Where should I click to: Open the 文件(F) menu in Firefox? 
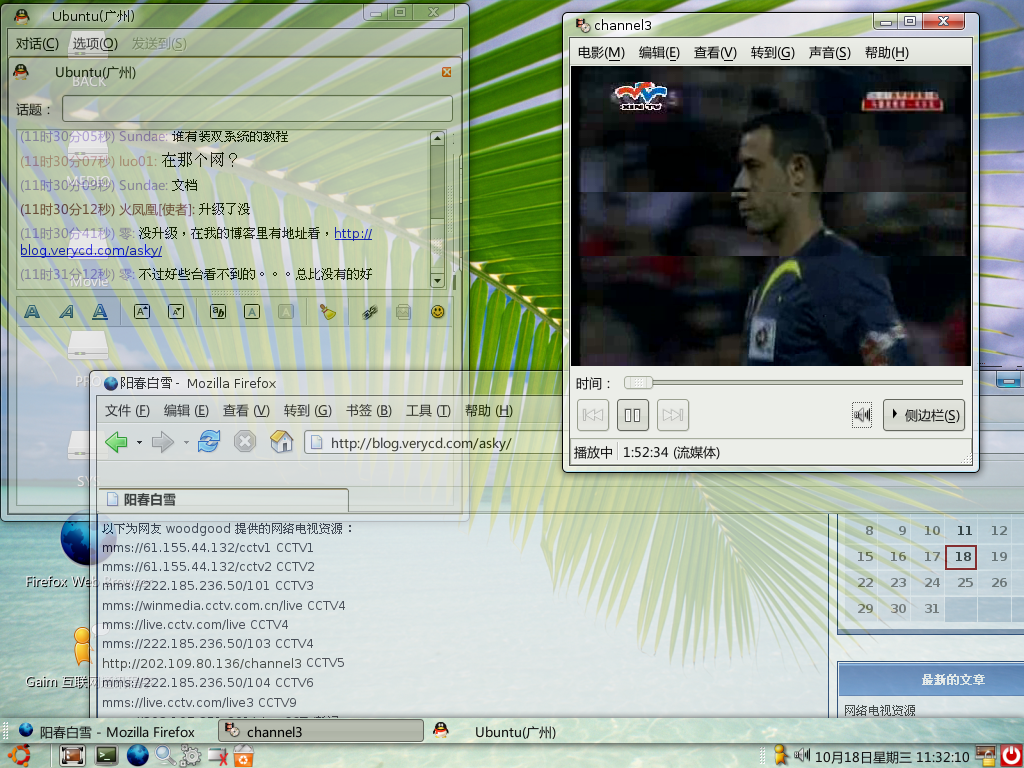127,411
